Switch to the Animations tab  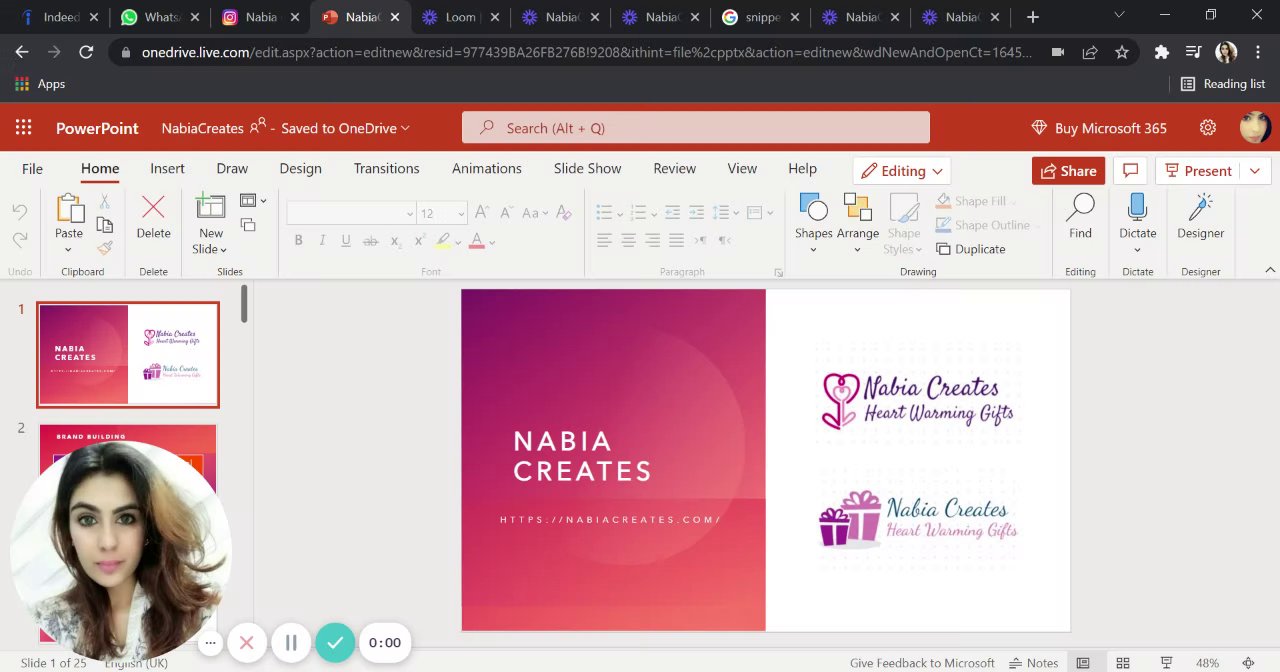pos(486,168)
